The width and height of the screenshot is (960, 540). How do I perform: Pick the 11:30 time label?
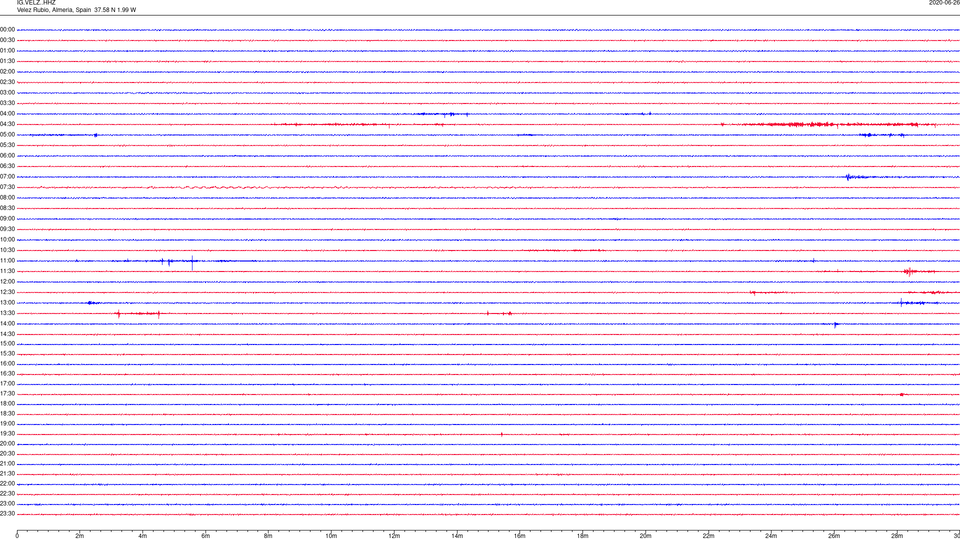(7, 271)
